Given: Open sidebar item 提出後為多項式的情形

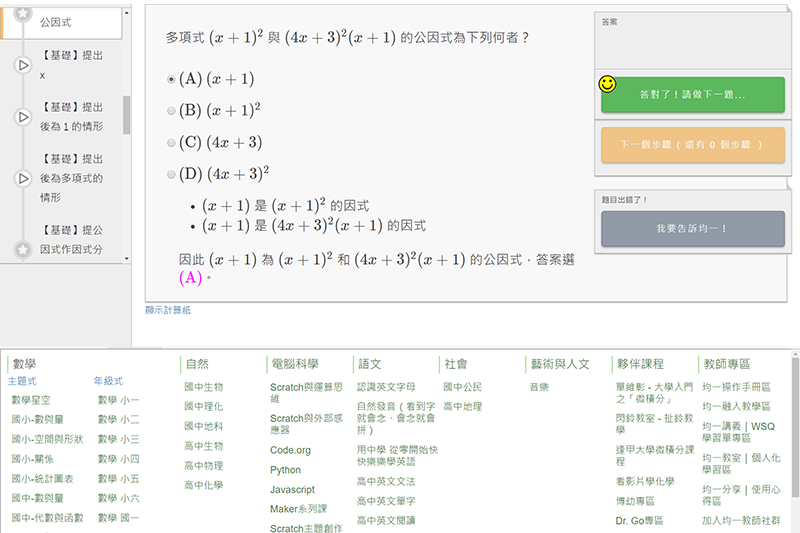Looking at the screenshot, I should pos(71,178).
